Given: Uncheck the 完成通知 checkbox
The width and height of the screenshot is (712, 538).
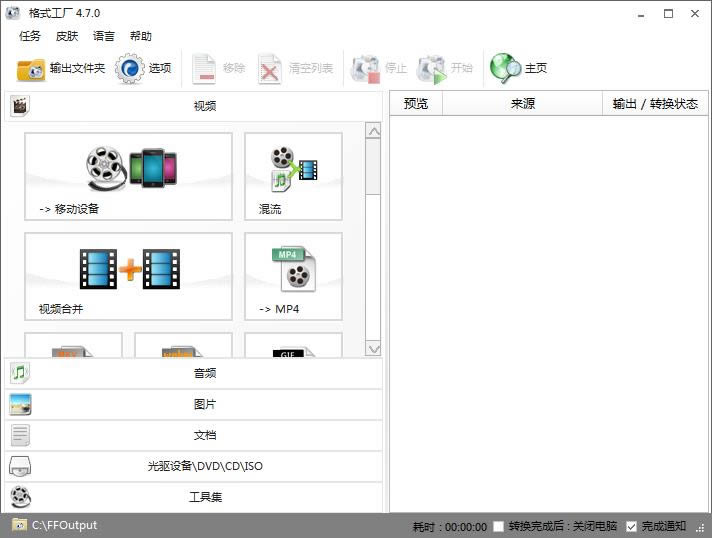Looking at the screenshot, I should [x=631, y=526].
